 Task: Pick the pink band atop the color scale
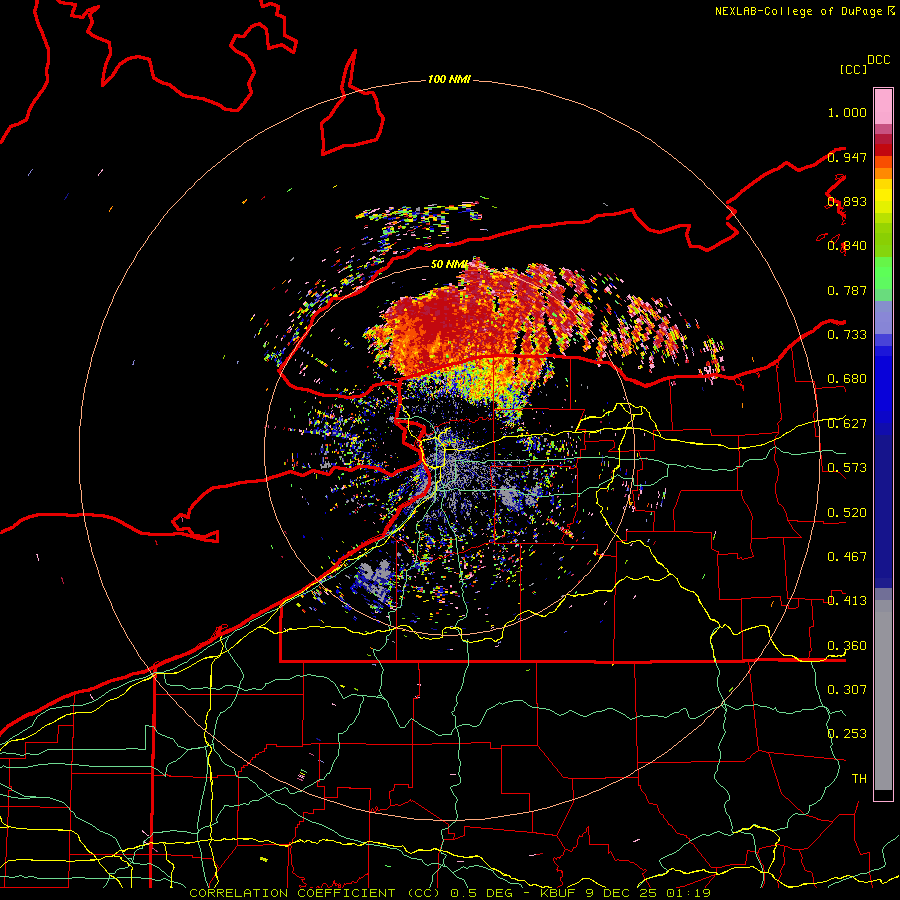[883, 107]
